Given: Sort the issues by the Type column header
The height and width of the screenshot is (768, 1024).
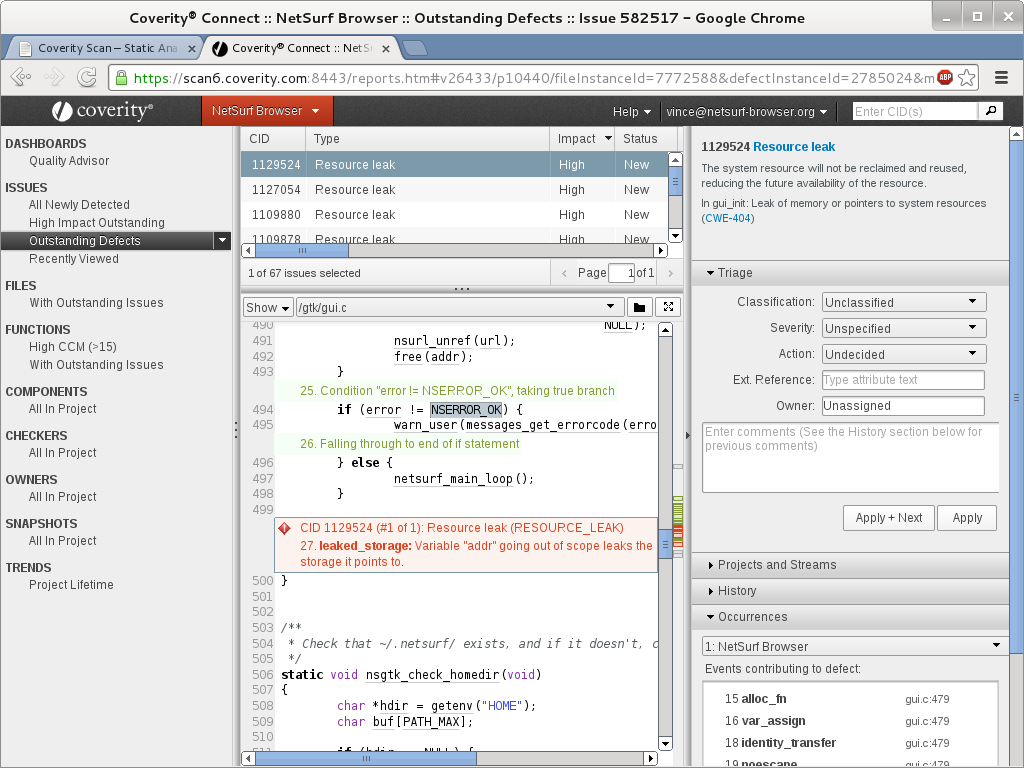Looking at the screenshot, I should click(x=428, y=138).
